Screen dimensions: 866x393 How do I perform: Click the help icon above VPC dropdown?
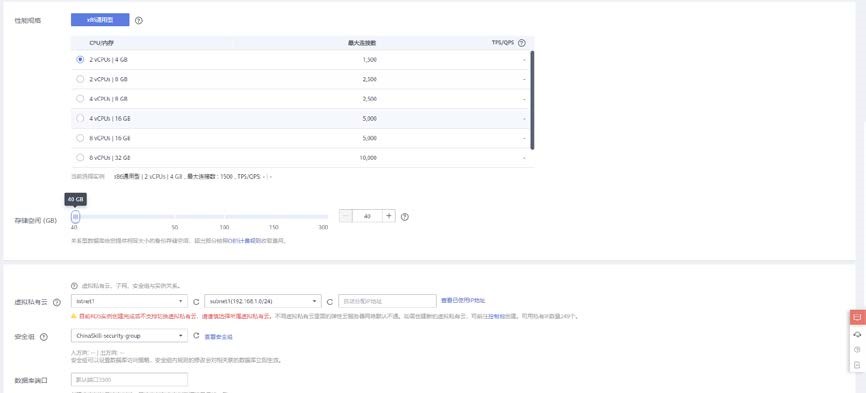[x=75, y=286]
